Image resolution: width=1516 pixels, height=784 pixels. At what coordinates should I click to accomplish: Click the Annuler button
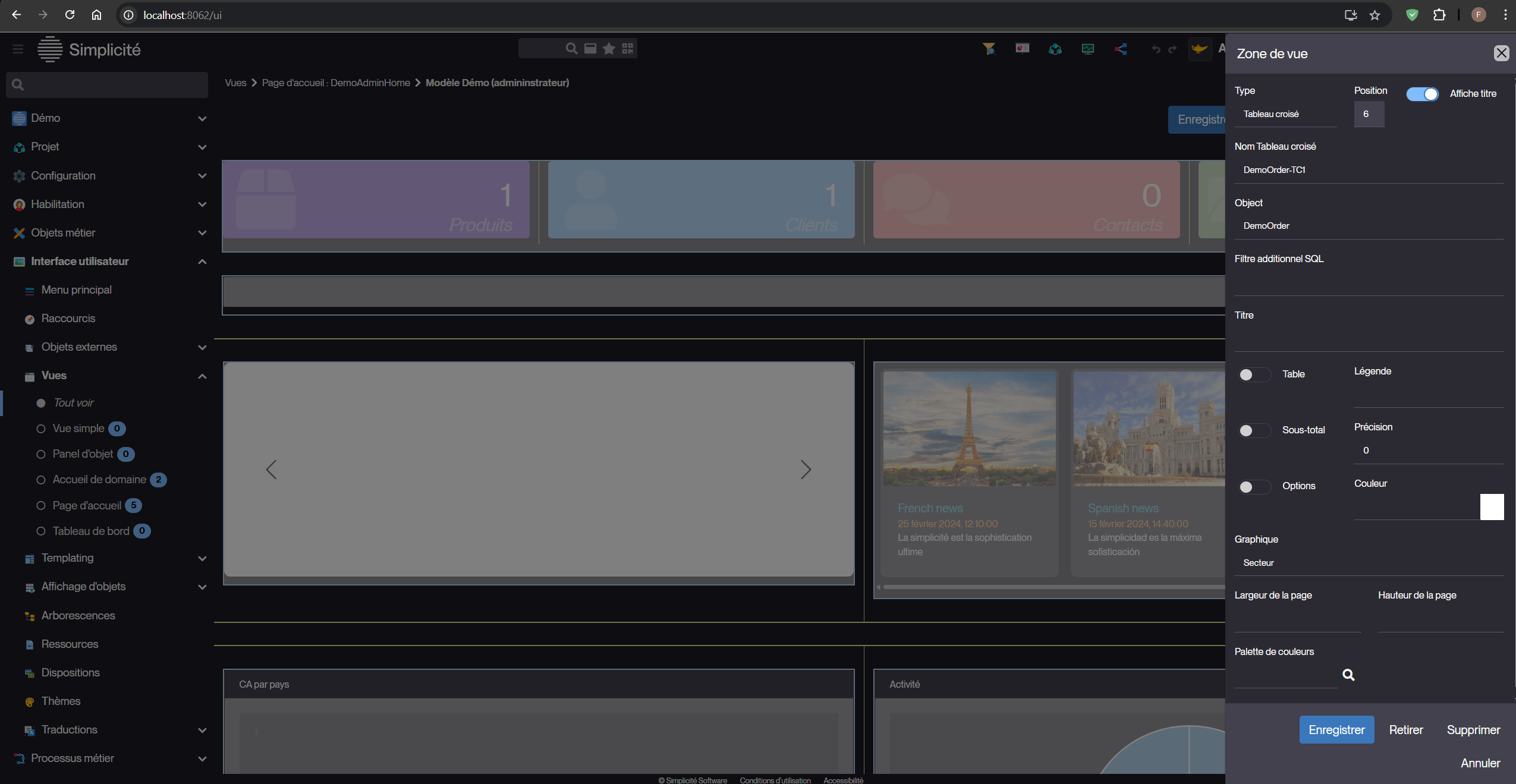[1480, 763]
